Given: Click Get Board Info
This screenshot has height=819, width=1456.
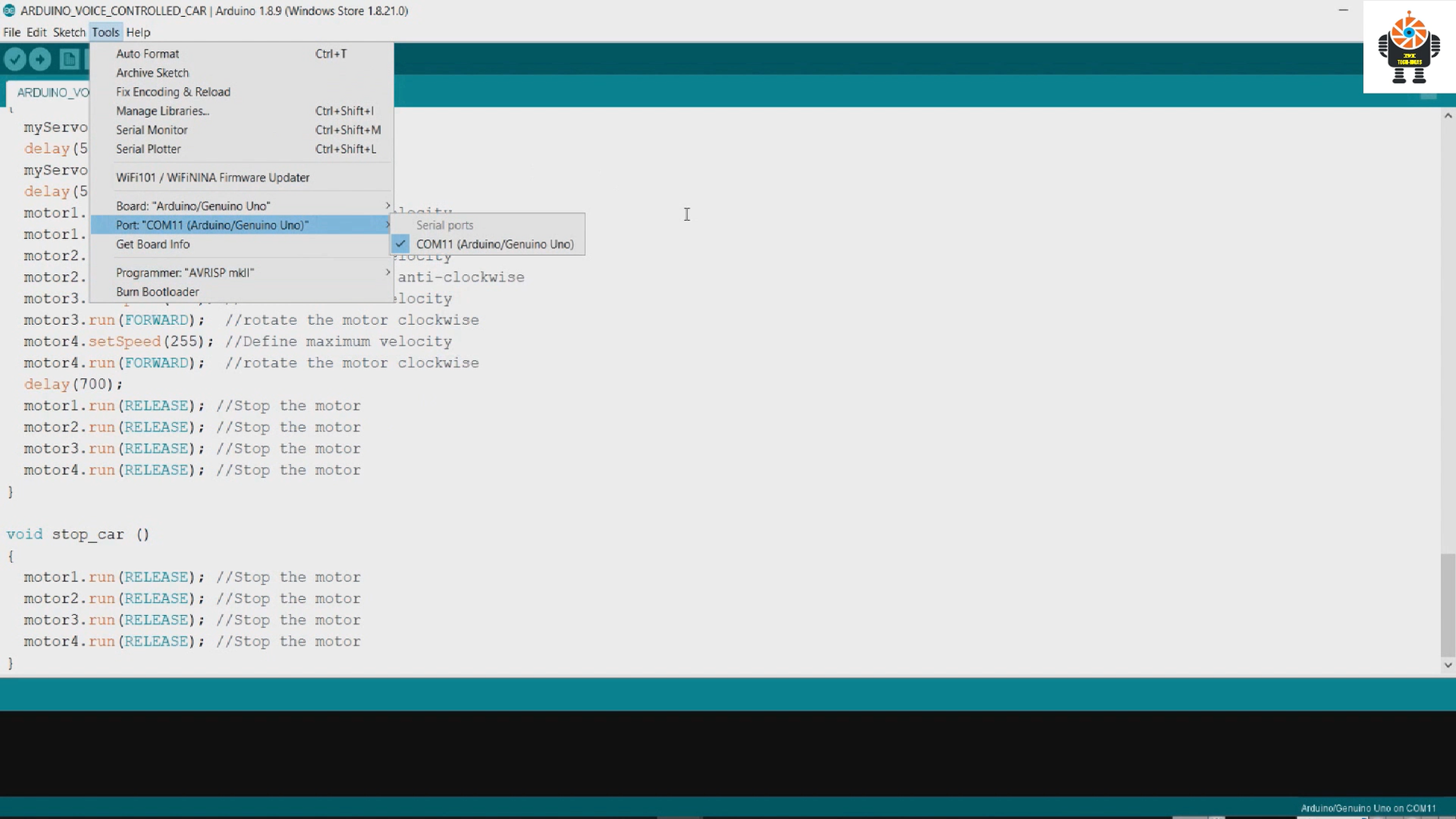Looking at the screenshot, I should tap(242, 245).
